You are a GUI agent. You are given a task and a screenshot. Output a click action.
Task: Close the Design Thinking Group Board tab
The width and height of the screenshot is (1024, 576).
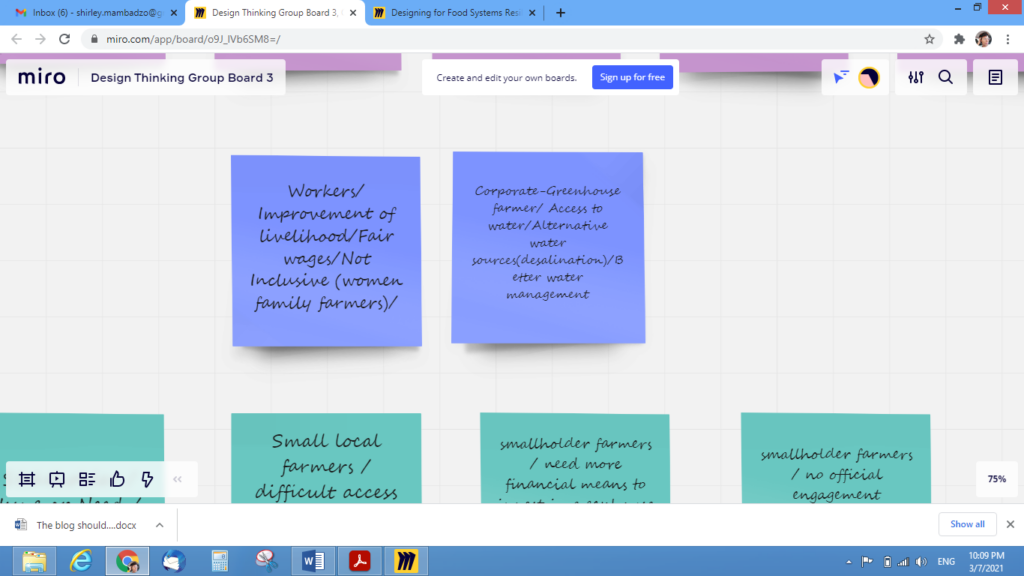353,13
